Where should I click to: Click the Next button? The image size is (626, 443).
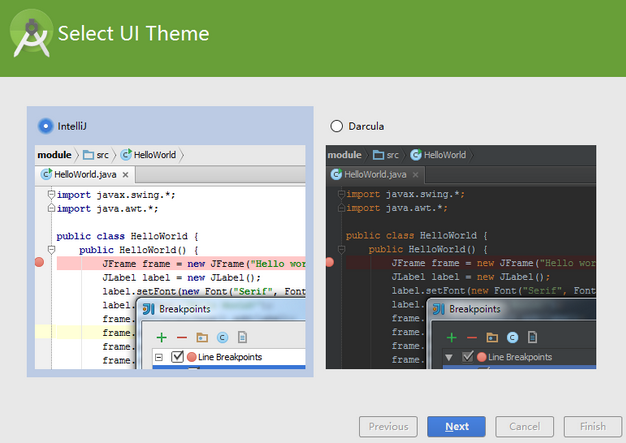[x=456, y=427]
